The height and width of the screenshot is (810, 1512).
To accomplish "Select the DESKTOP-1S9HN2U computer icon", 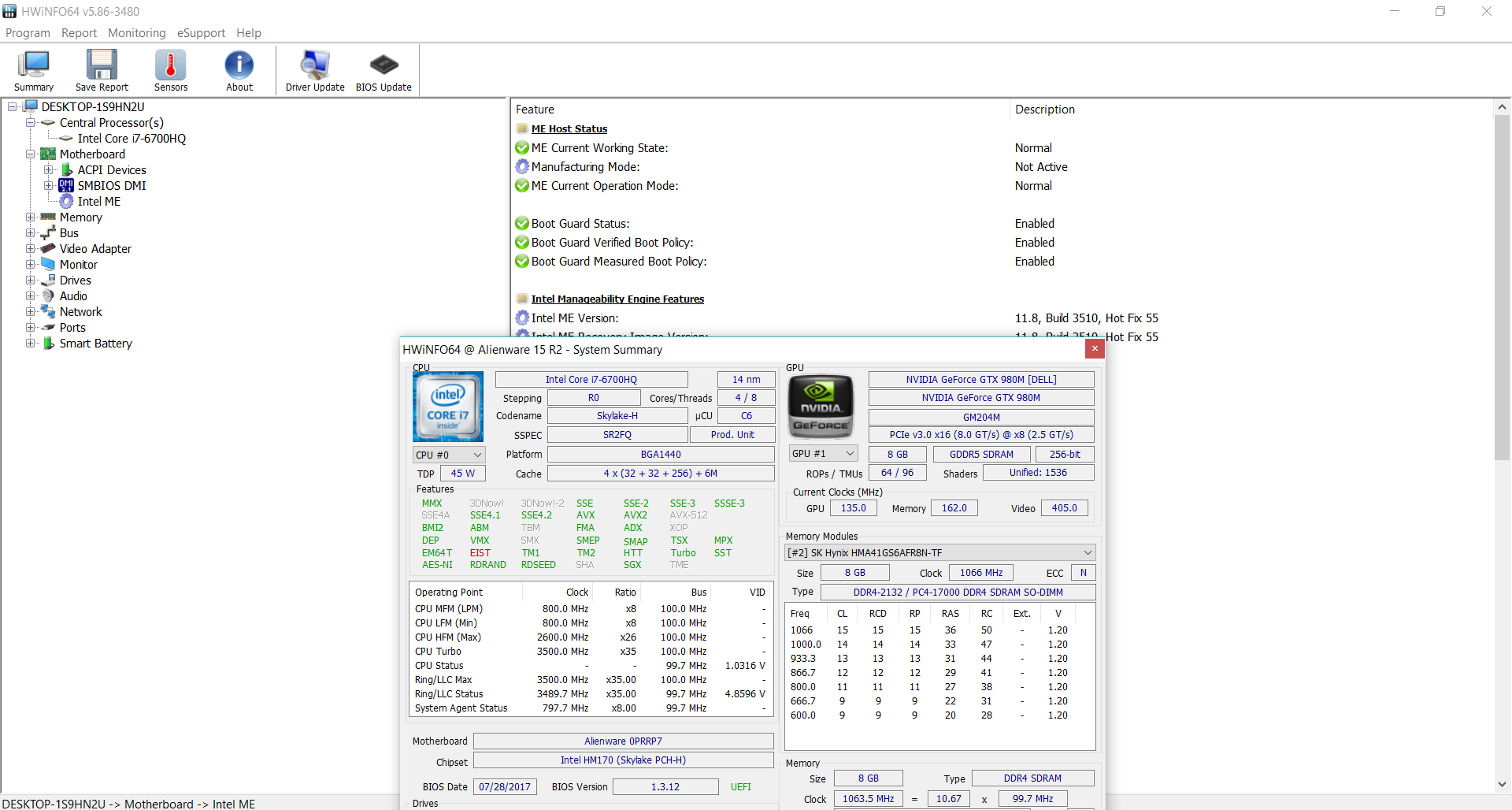I will click(x=31, y=106).
